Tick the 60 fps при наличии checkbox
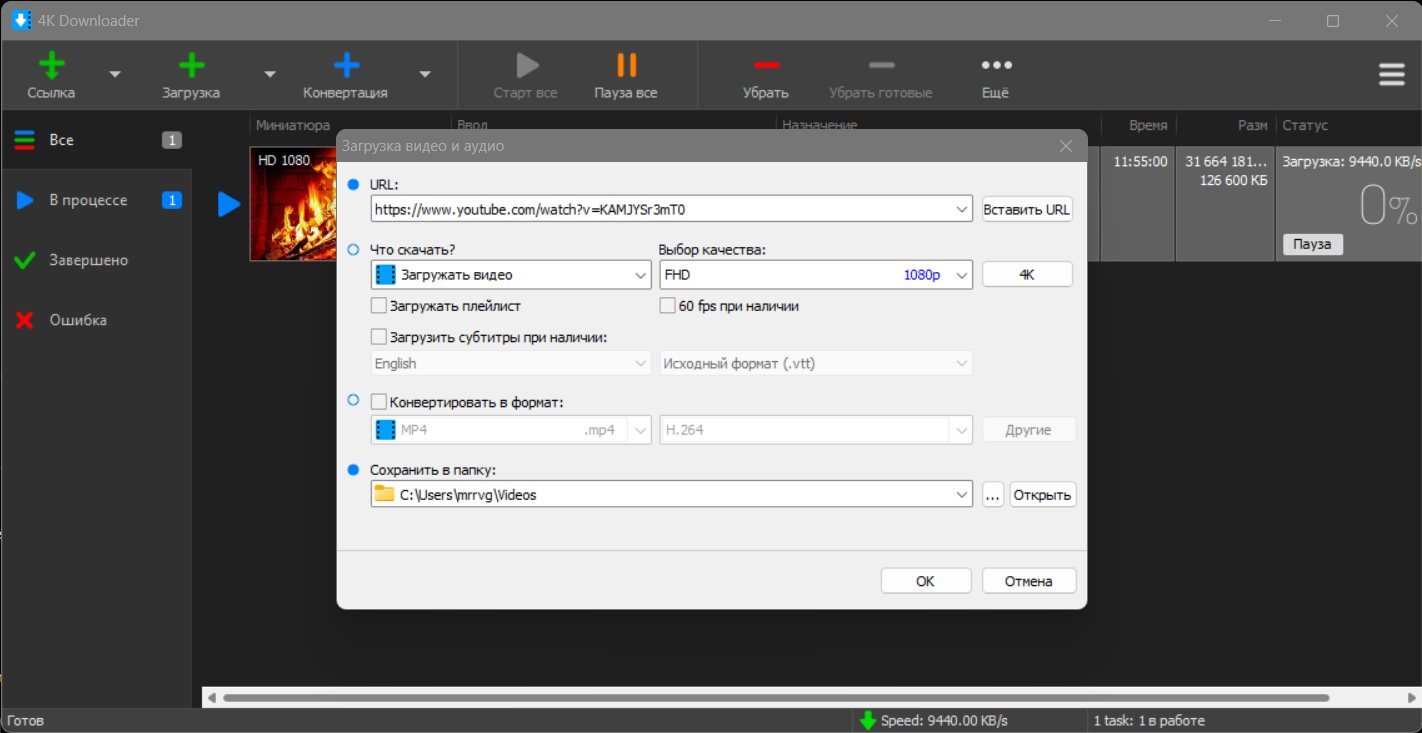1422x733 pixels. coord(668,306)
